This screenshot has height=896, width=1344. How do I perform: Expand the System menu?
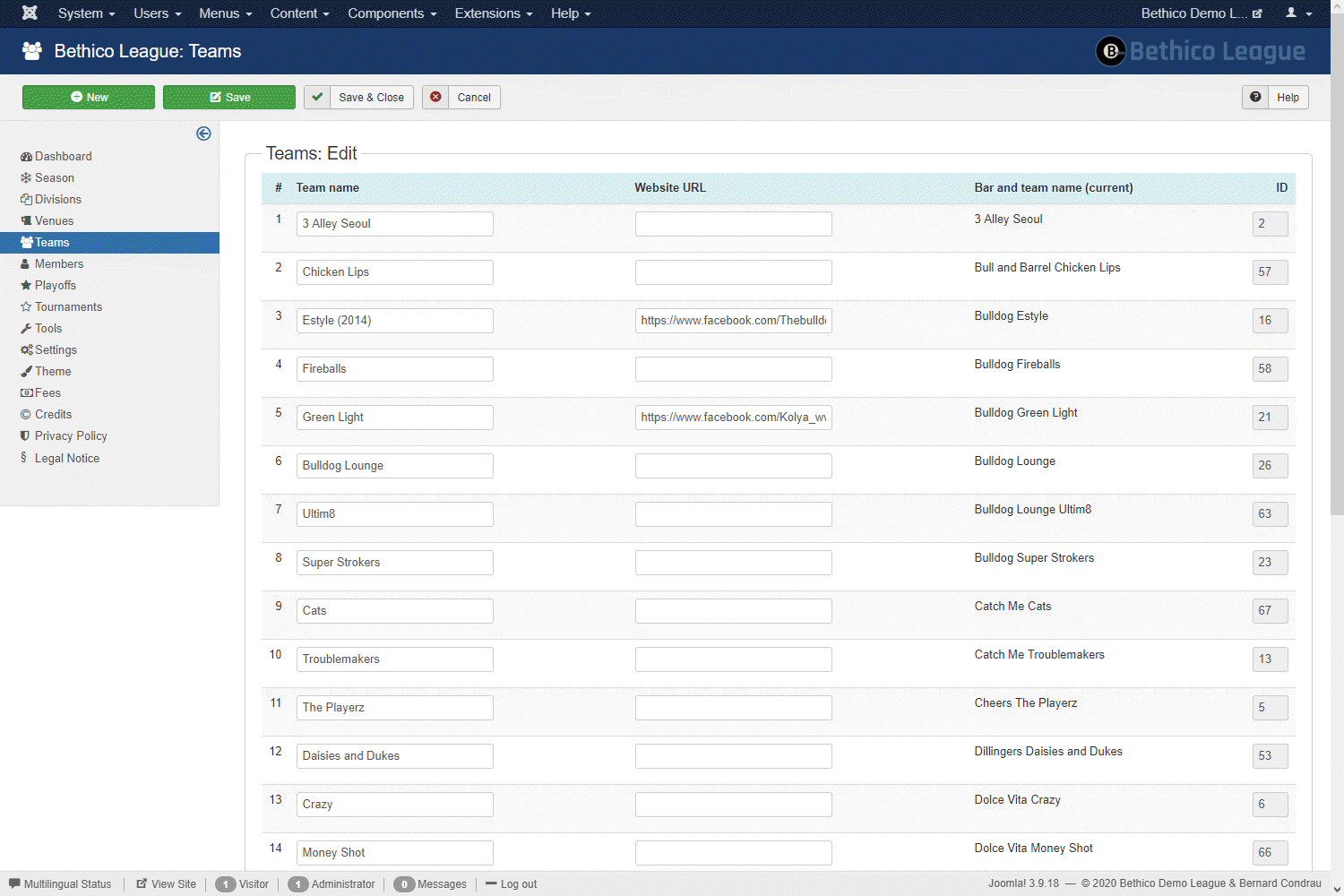tap(86, 13)
